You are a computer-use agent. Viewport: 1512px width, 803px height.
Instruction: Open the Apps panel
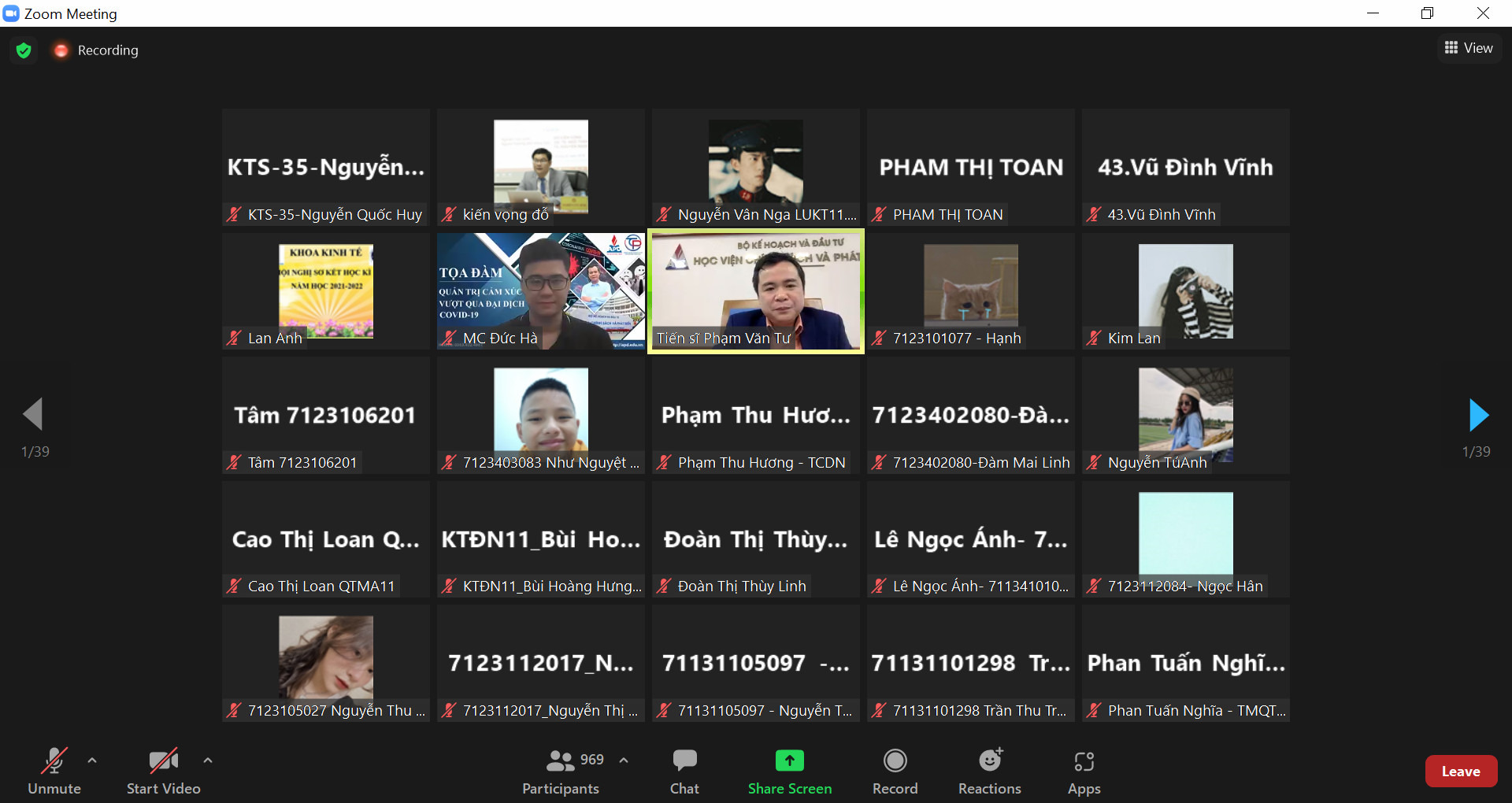[1084, 771]
